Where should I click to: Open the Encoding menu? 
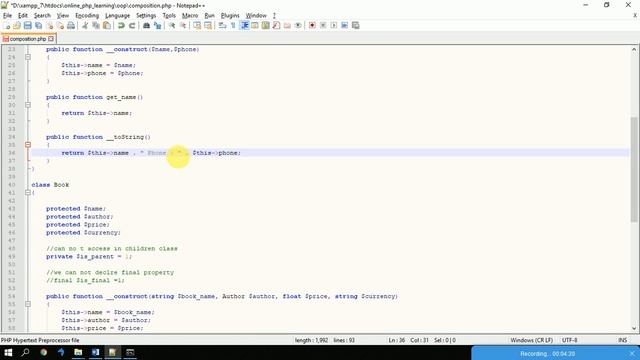[x=87, y=16]
